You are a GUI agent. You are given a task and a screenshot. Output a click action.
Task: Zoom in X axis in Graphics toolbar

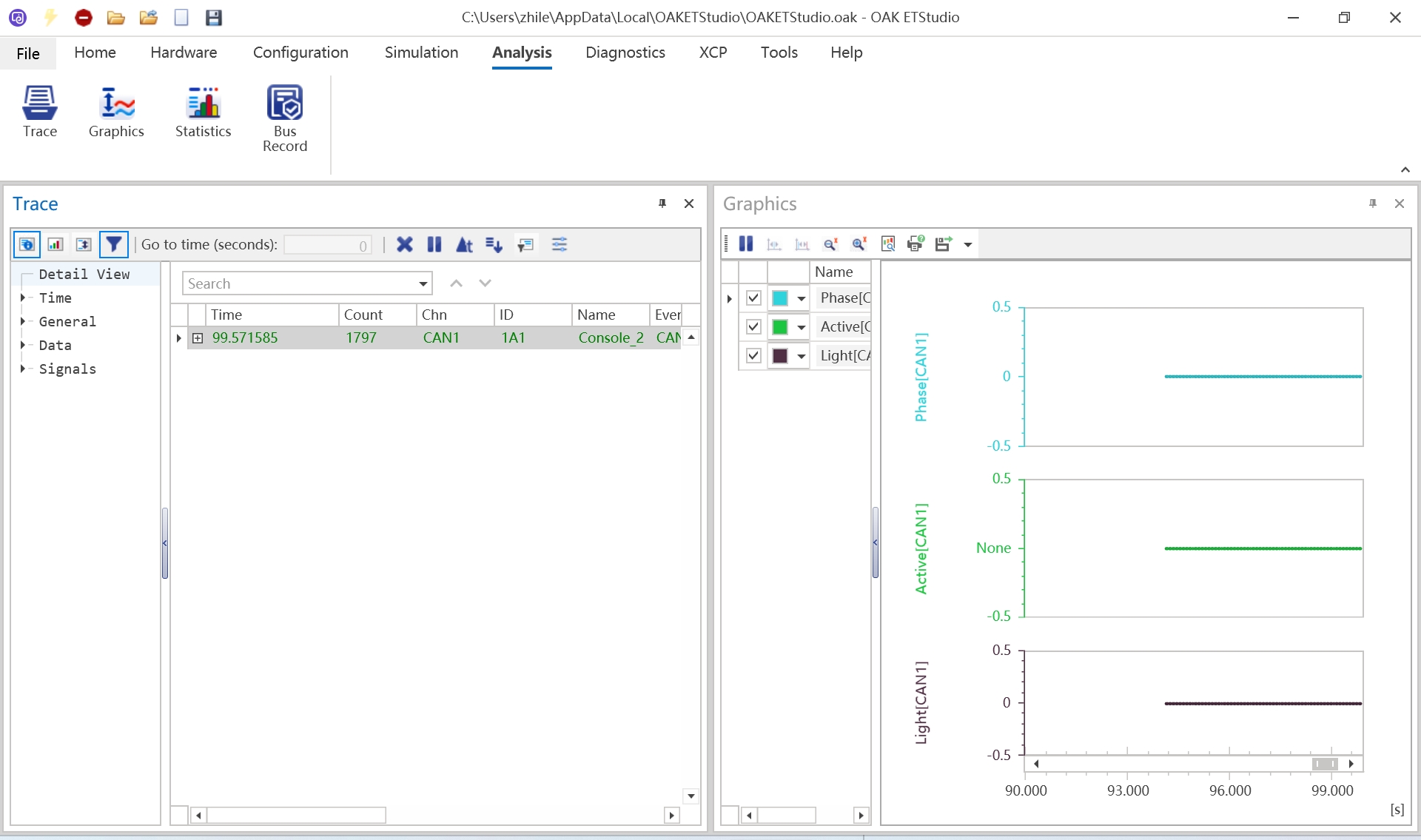(859, 244)
